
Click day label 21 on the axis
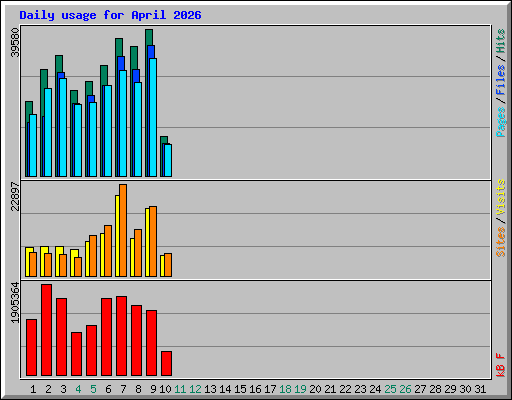tap(330, 389)
